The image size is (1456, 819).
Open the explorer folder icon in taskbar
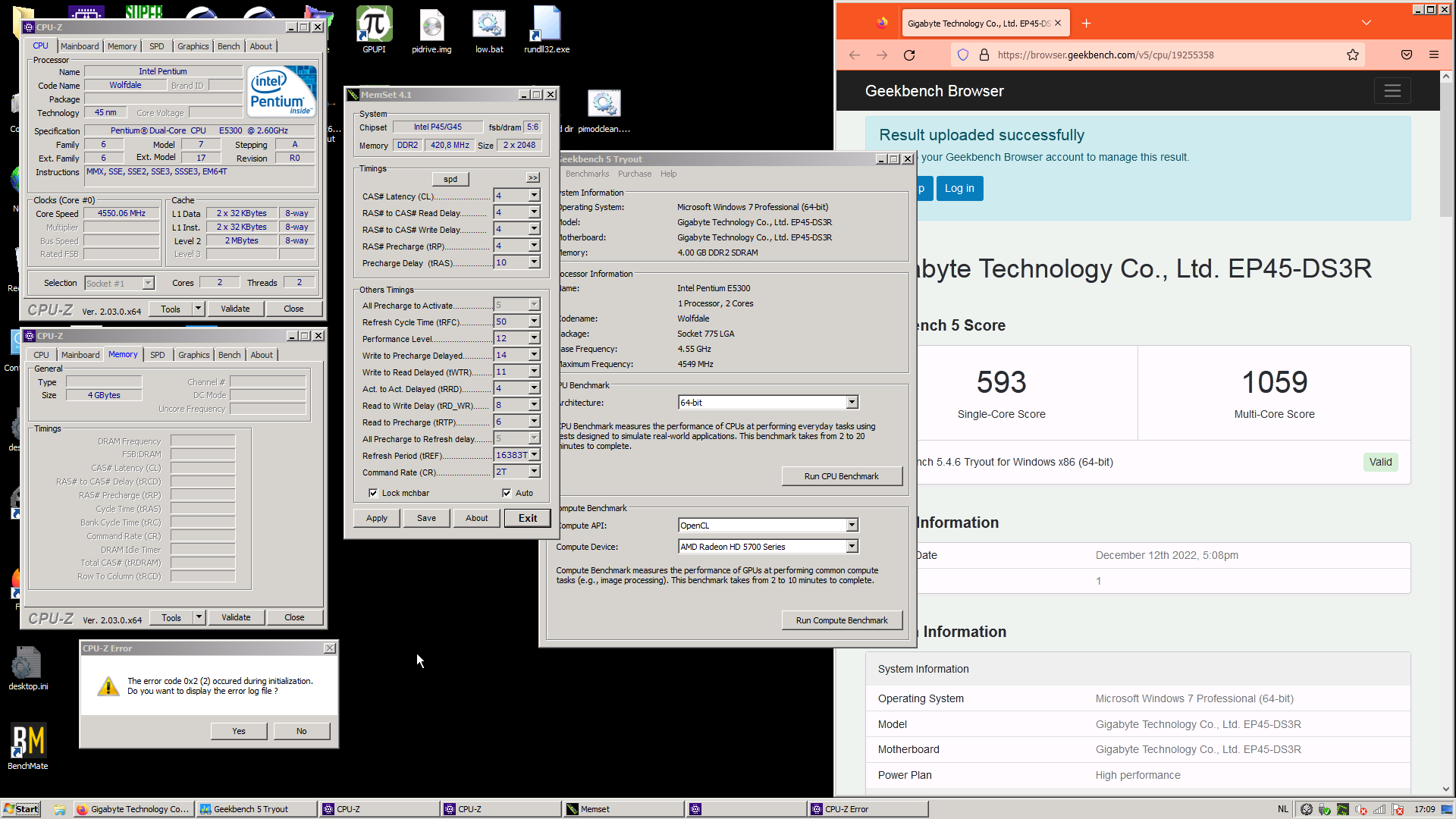pos(60,809)
